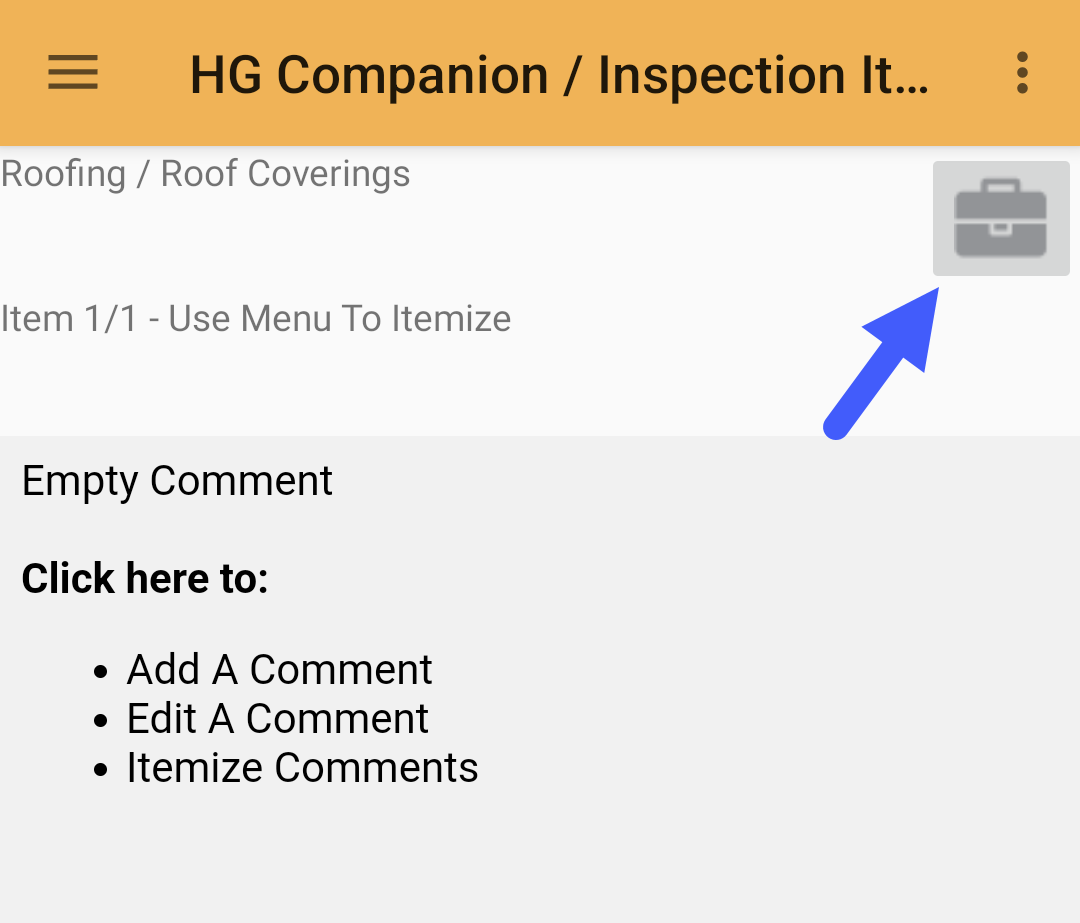Select the gray comment panel
This screenshot has height=923, width=1080.
540,650
